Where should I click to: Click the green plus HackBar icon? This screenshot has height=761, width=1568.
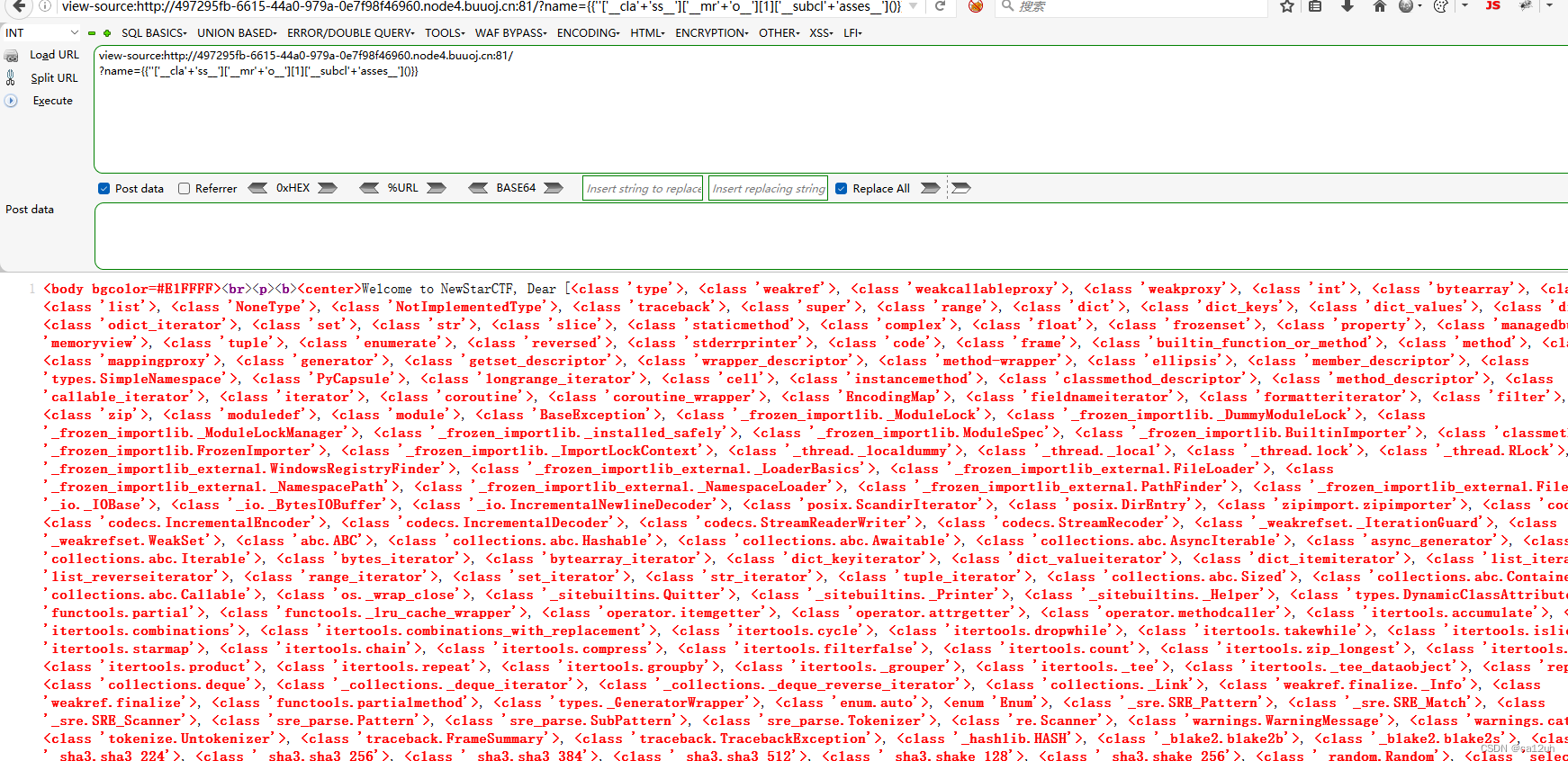107,33
